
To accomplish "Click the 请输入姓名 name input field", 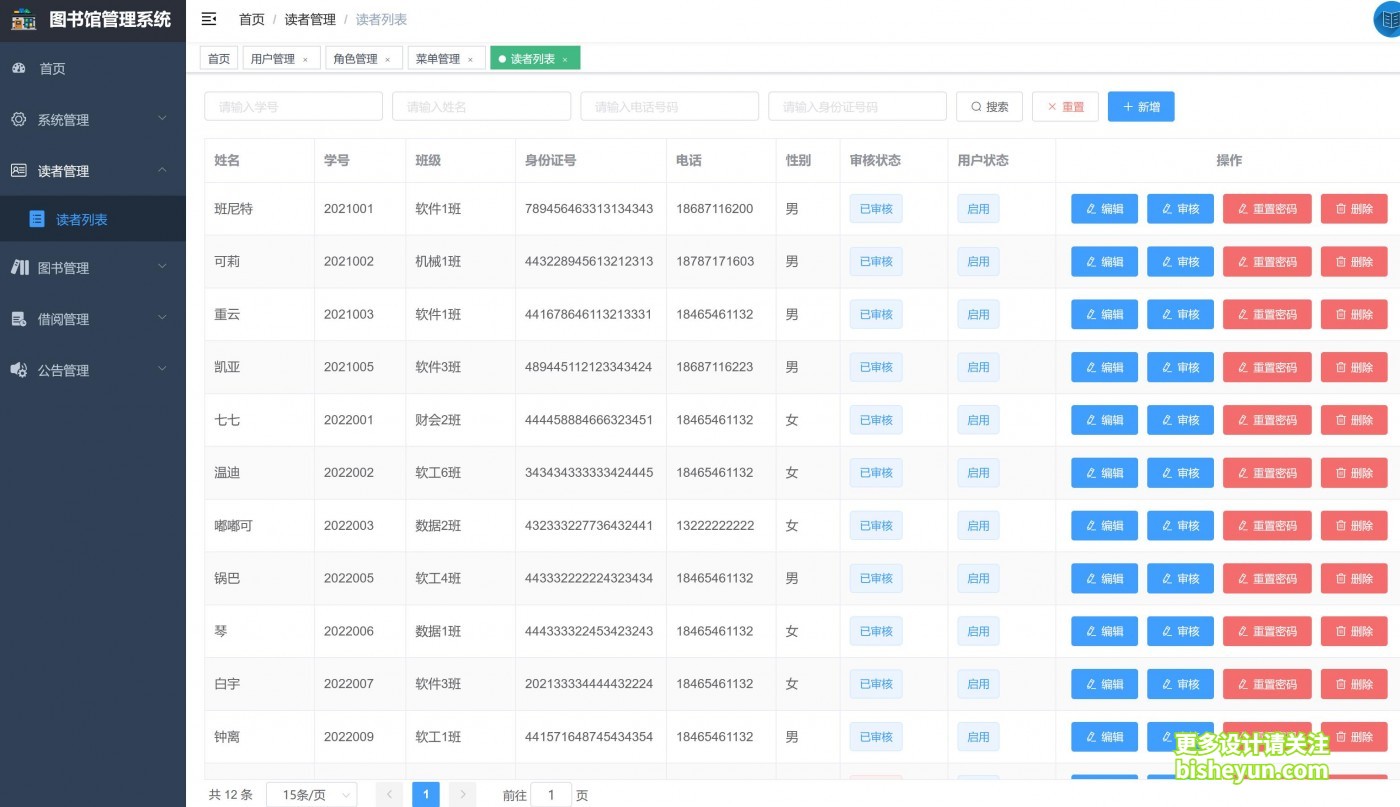I will (x=481, y=106).
